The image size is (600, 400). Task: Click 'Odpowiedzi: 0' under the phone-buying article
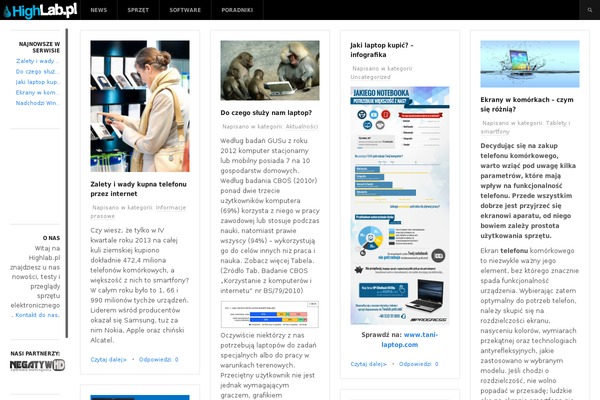[x=158, y=359]
